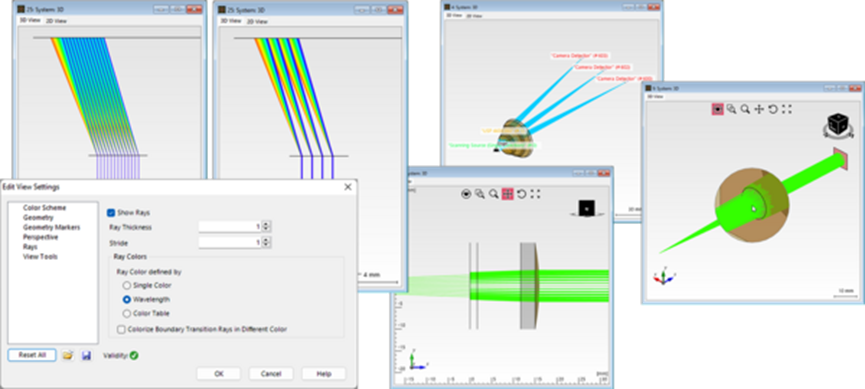This screenshot has height=389, width=865.
Task: Open the Perspective settings category
Action: [40, 237]
